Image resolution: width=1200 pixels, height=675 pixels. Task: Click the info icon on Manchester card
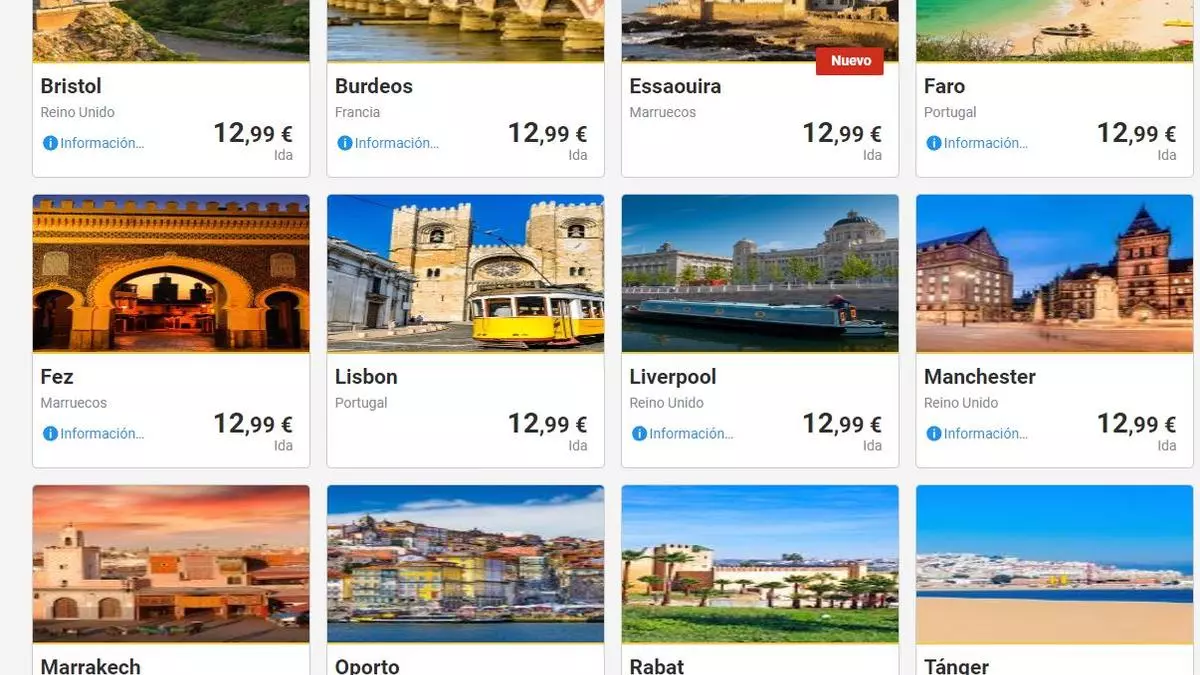tap(934, 434)
